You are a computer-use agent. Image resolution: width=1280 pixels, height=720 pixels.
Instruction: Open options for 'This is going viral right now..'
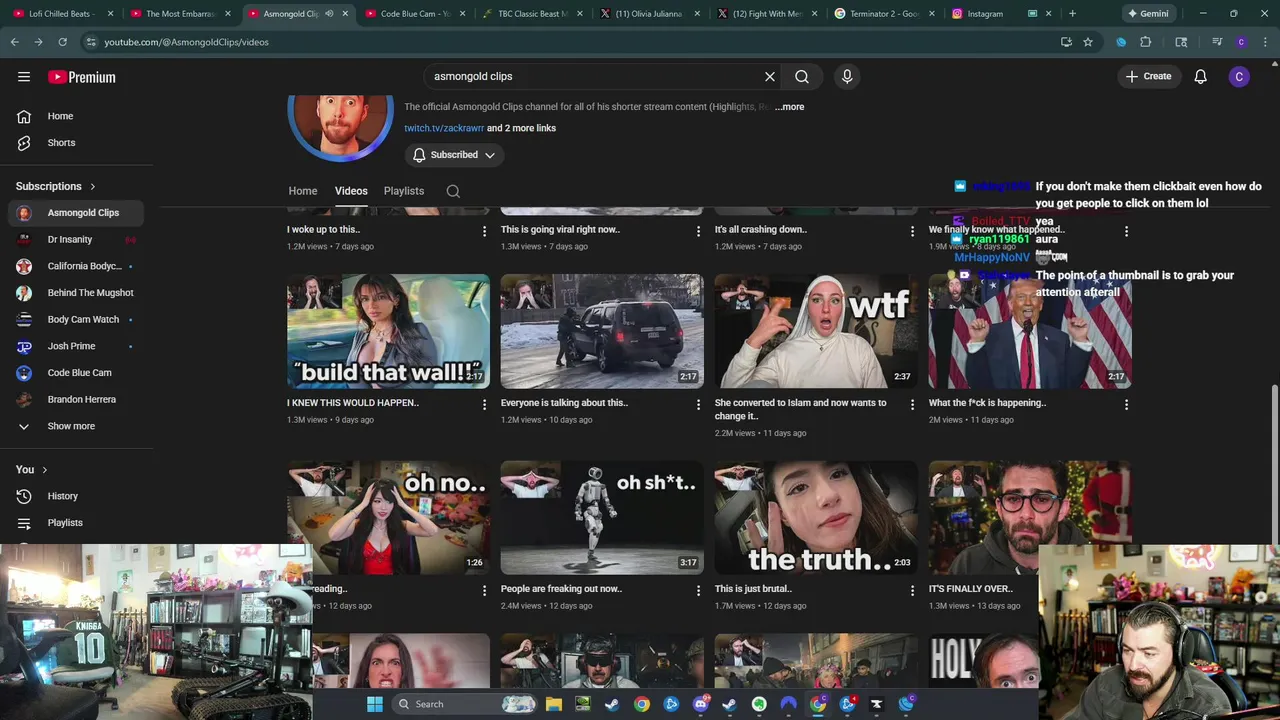coord(698,231)
